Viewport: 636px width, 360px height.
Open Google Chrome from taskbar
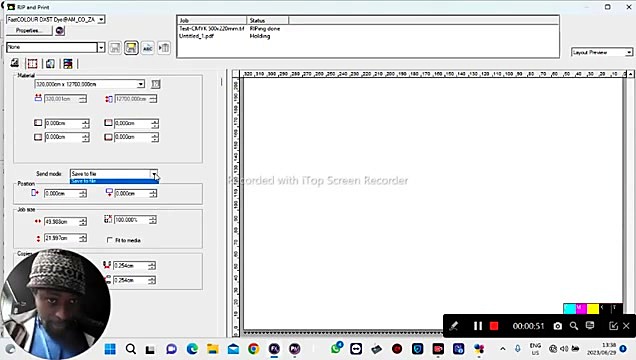coord(254,349)
